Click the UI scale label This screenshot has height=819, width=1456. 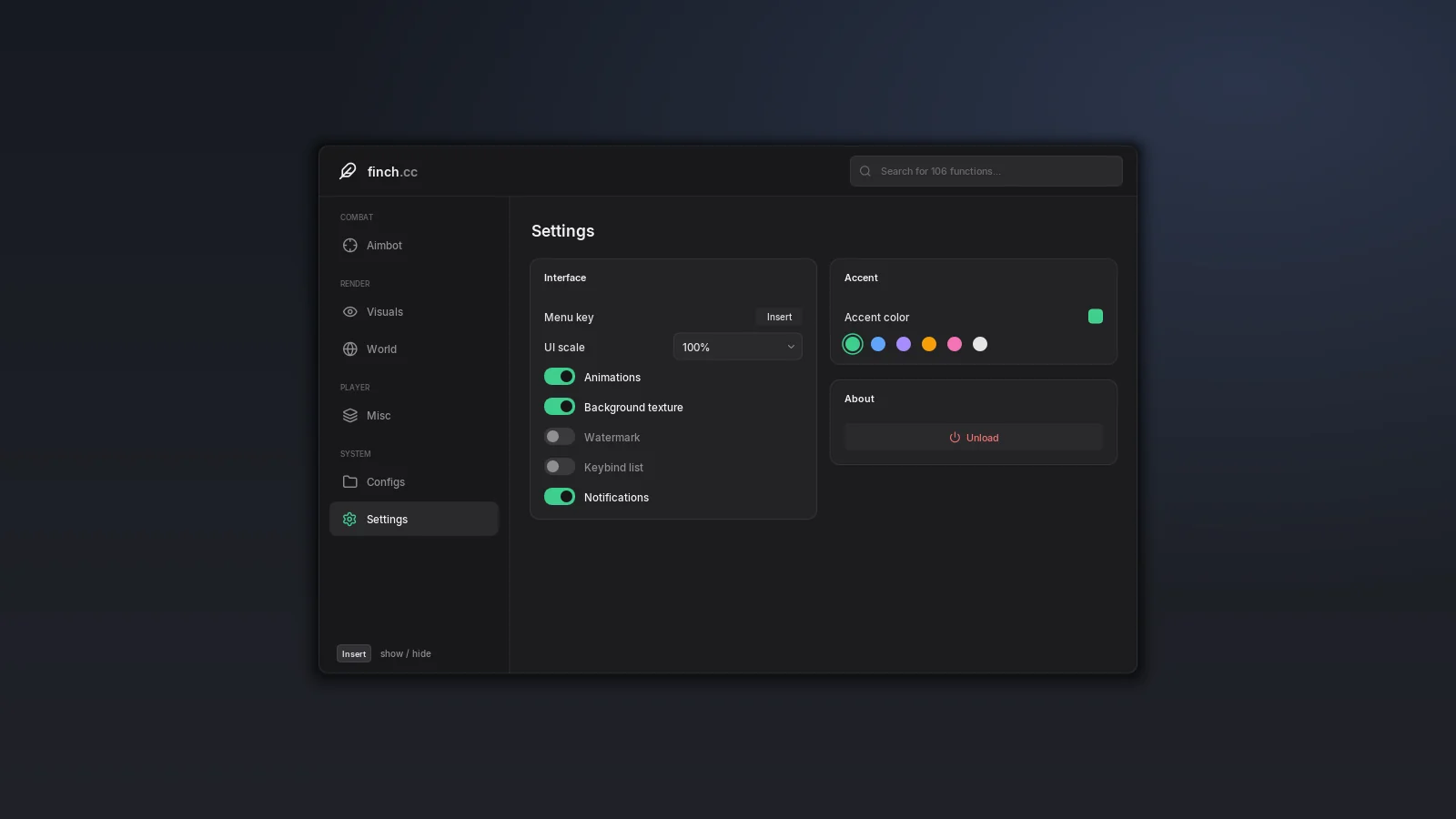click(564, 348)
